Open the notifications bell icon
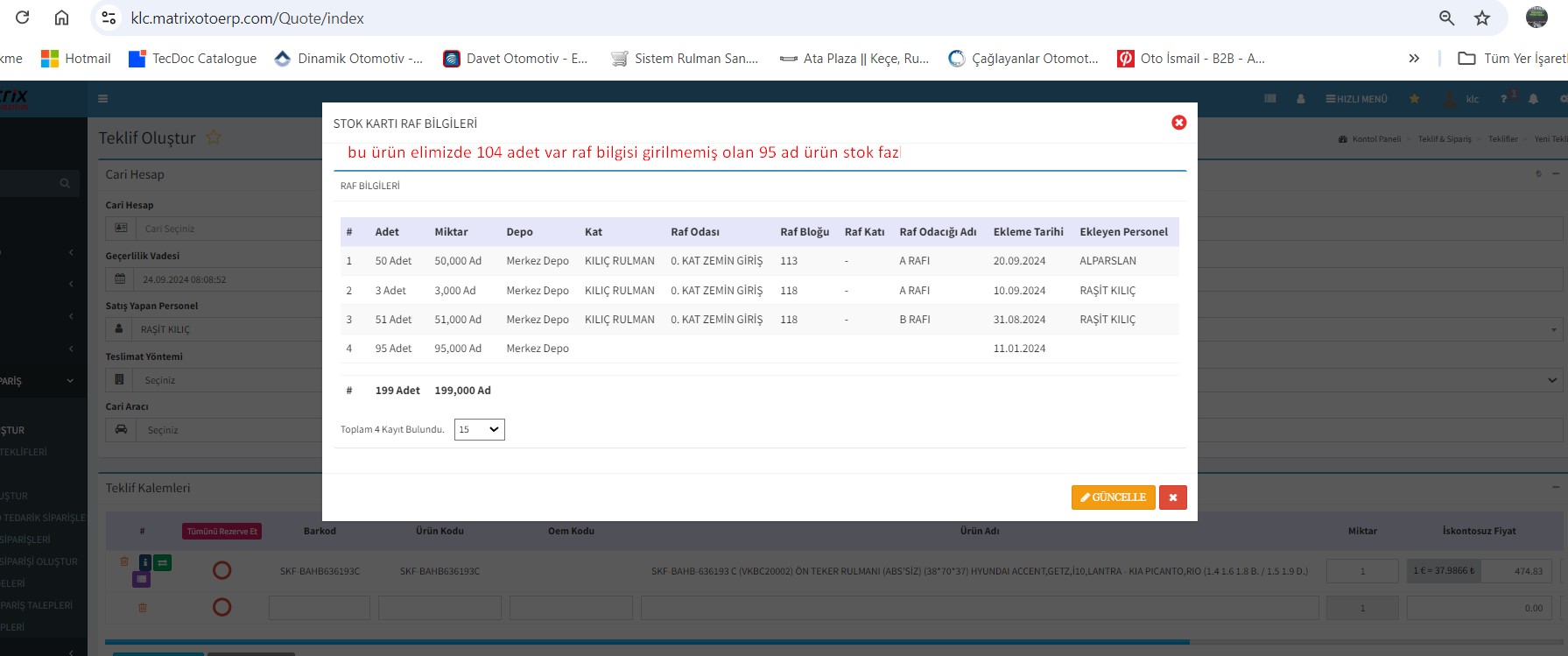 1533,99
